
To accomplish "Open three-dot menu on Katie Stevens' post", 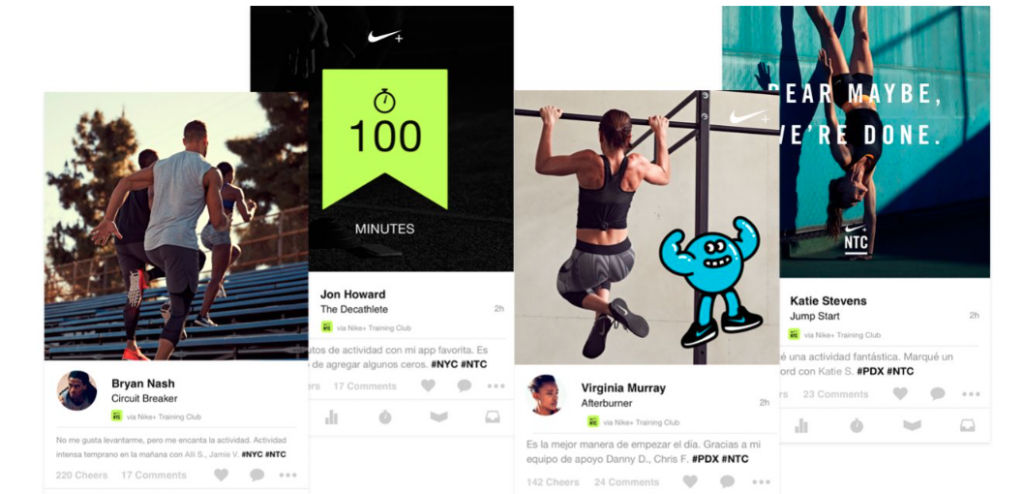I will 970,394.
